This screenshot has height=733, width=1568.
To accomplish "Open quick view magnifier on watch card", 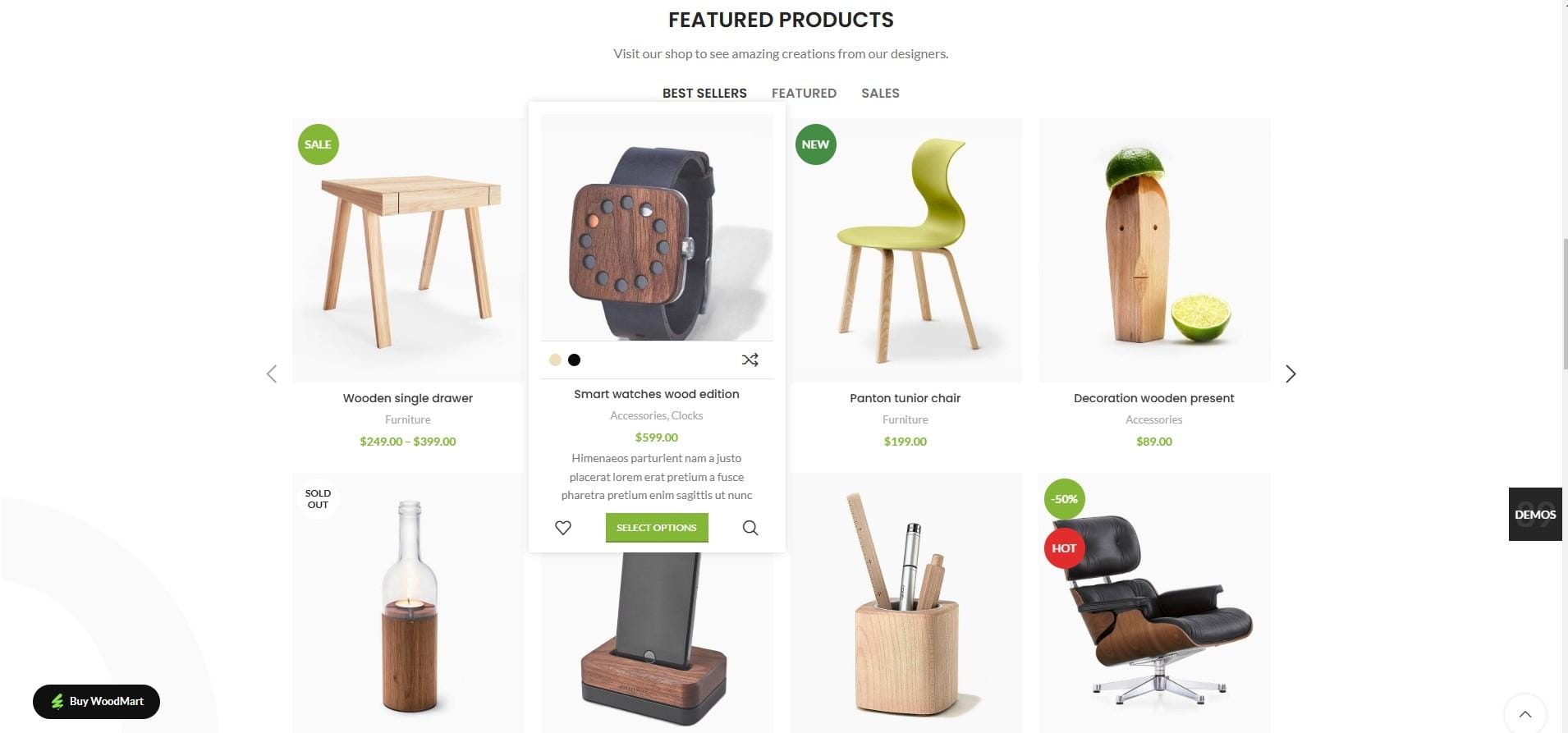I will 750,528.
